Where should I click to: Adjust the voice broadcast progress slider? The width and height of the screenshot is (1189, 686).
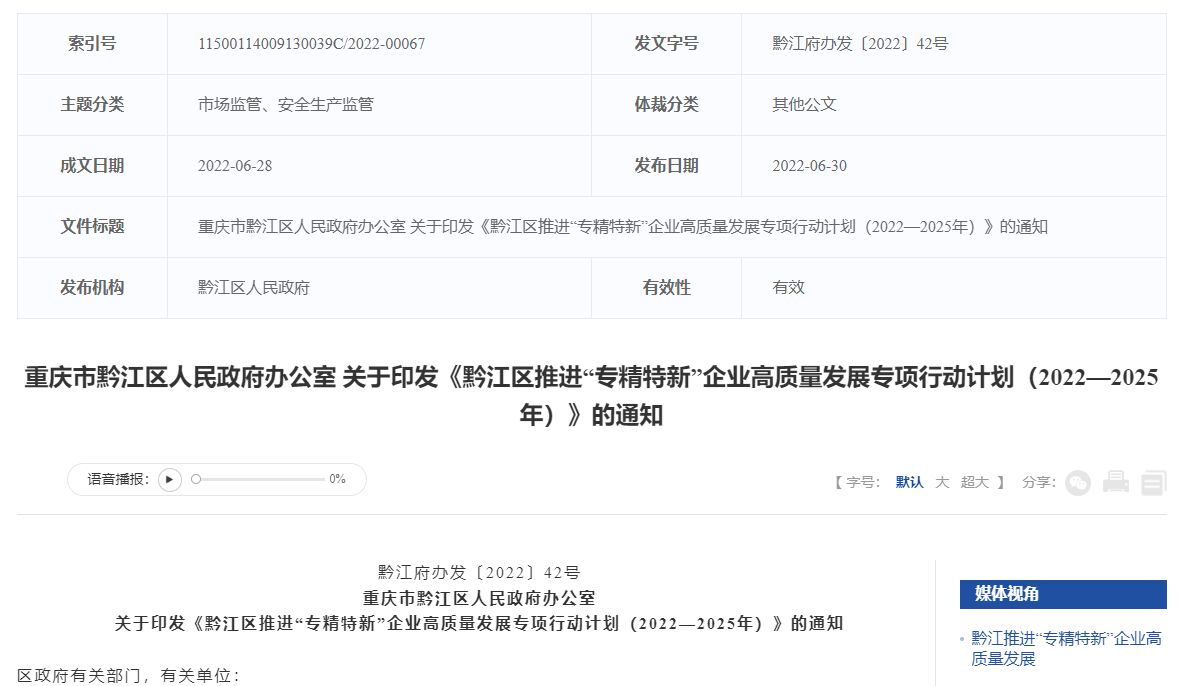[x=259, y=479]
